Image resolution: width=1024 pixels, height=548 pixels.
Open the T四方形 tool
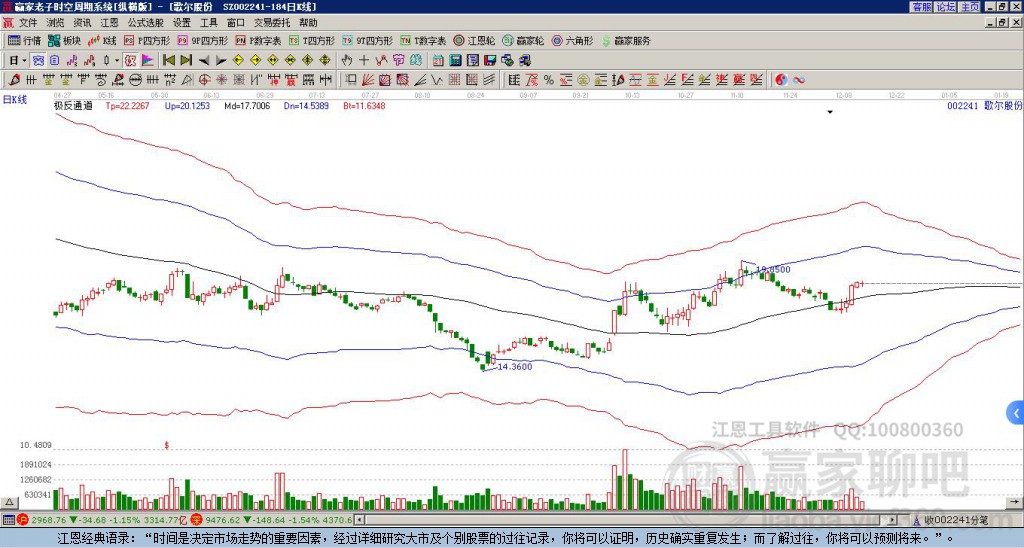click(x=312, y=40)
